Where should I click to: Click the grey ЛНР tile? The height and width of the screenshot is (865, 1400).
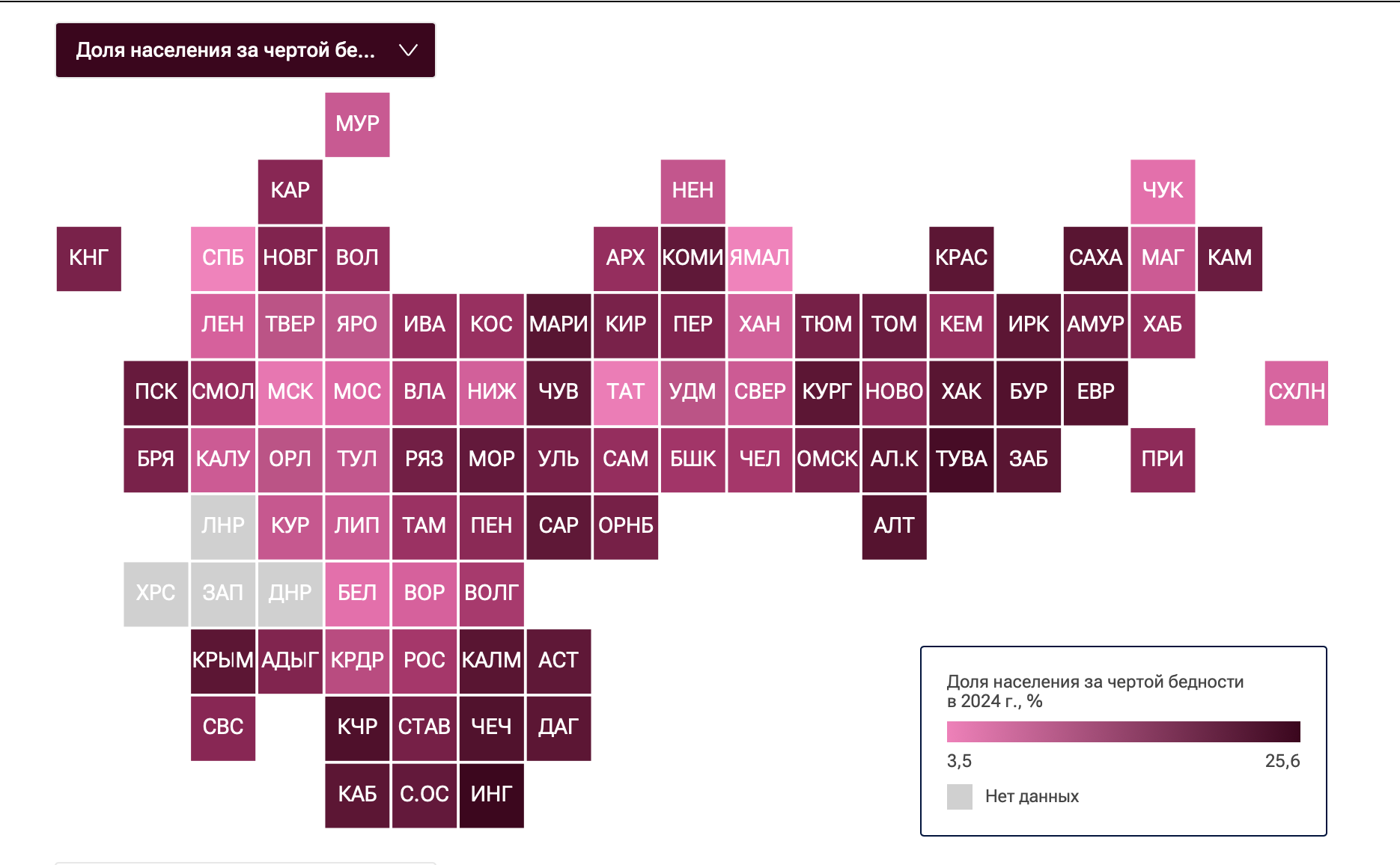pyautogui.click(x=223, y=527)
